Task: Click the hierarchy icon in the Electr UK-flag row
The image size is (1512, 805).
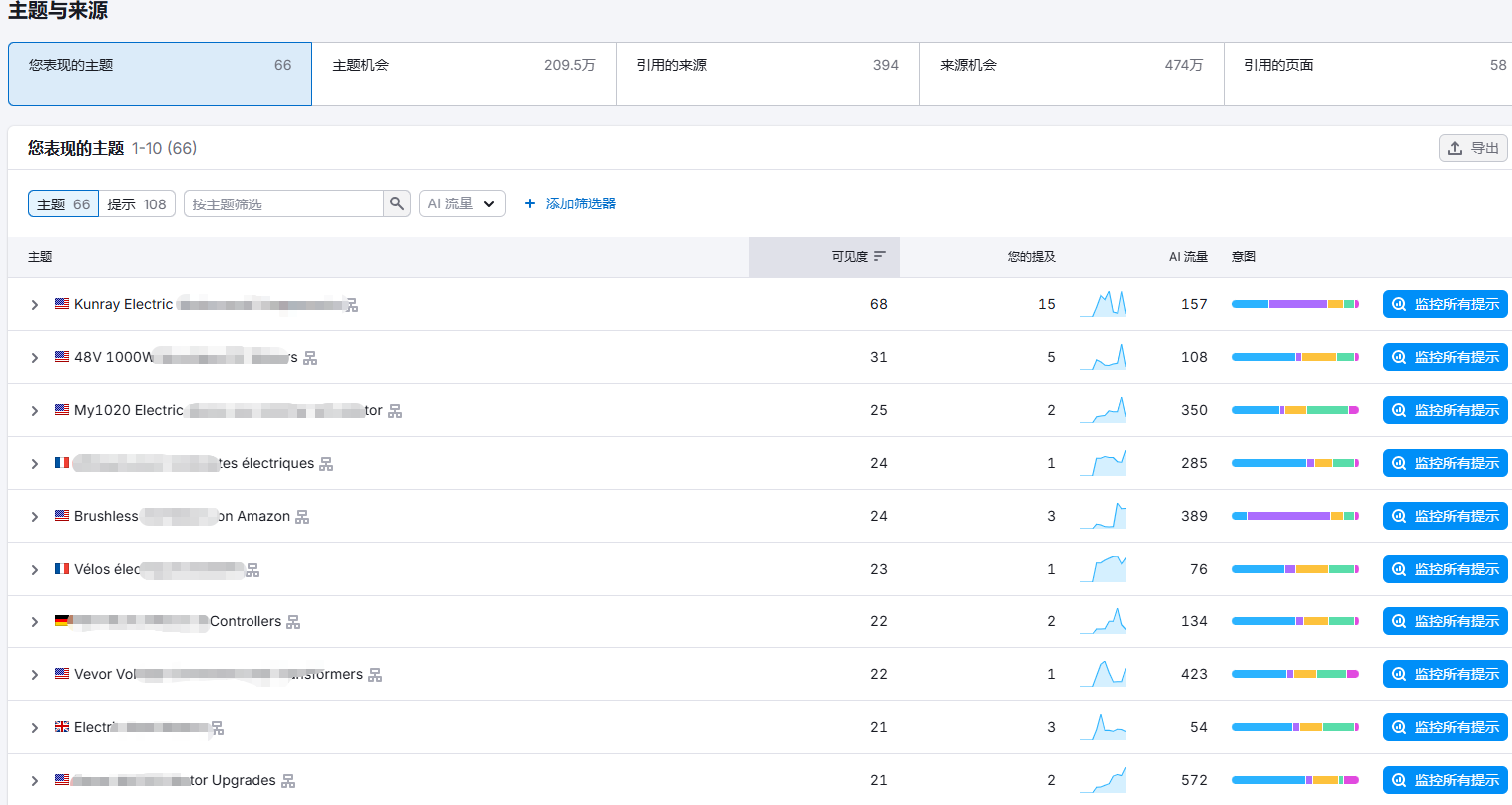Action: tap(218, 728)
